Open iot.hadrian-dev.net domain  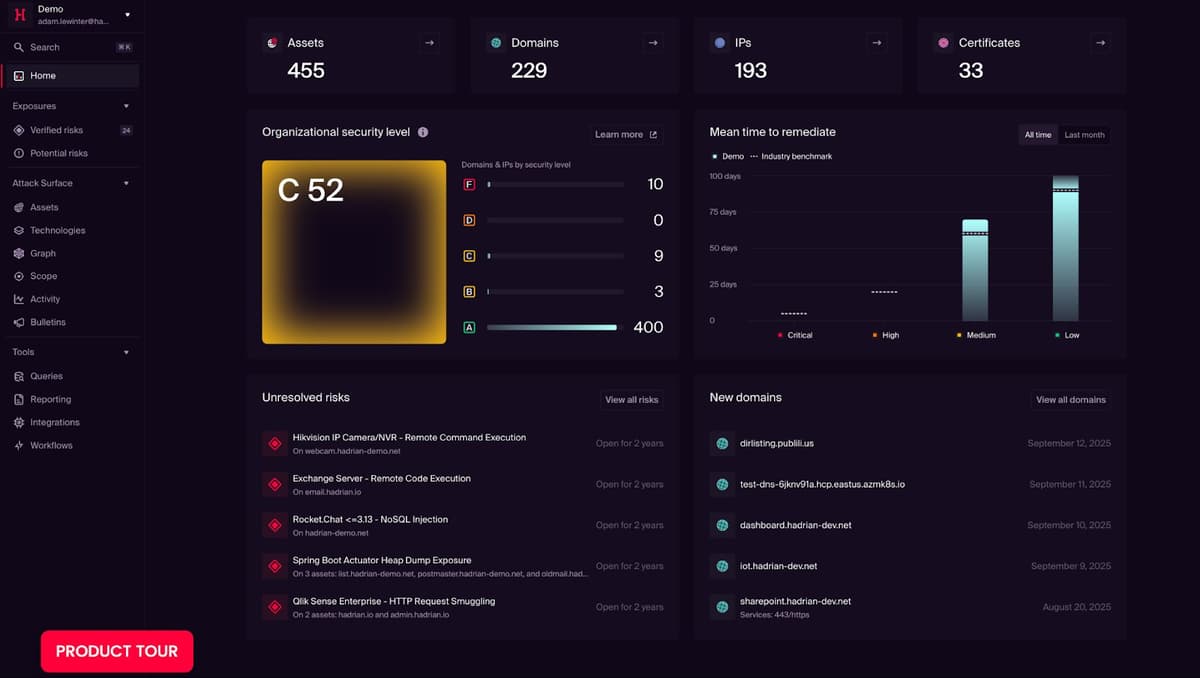pos(910,566)
